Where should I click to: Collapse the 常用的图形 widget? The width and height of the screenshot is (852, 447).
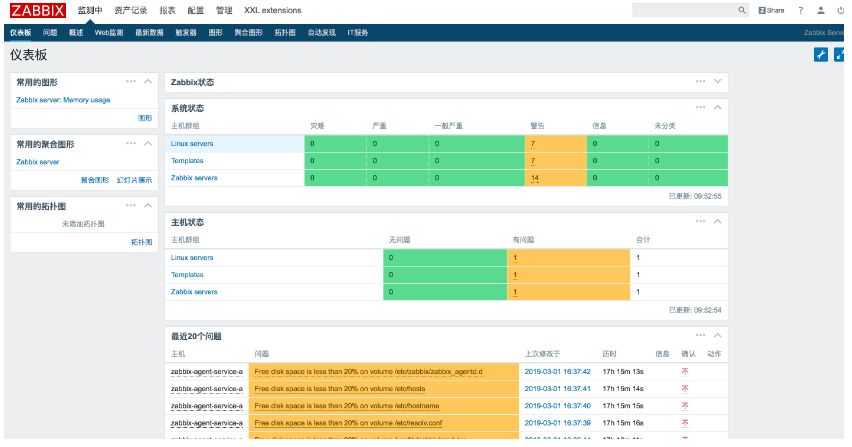pyautogui.click(x=148, y=81)
